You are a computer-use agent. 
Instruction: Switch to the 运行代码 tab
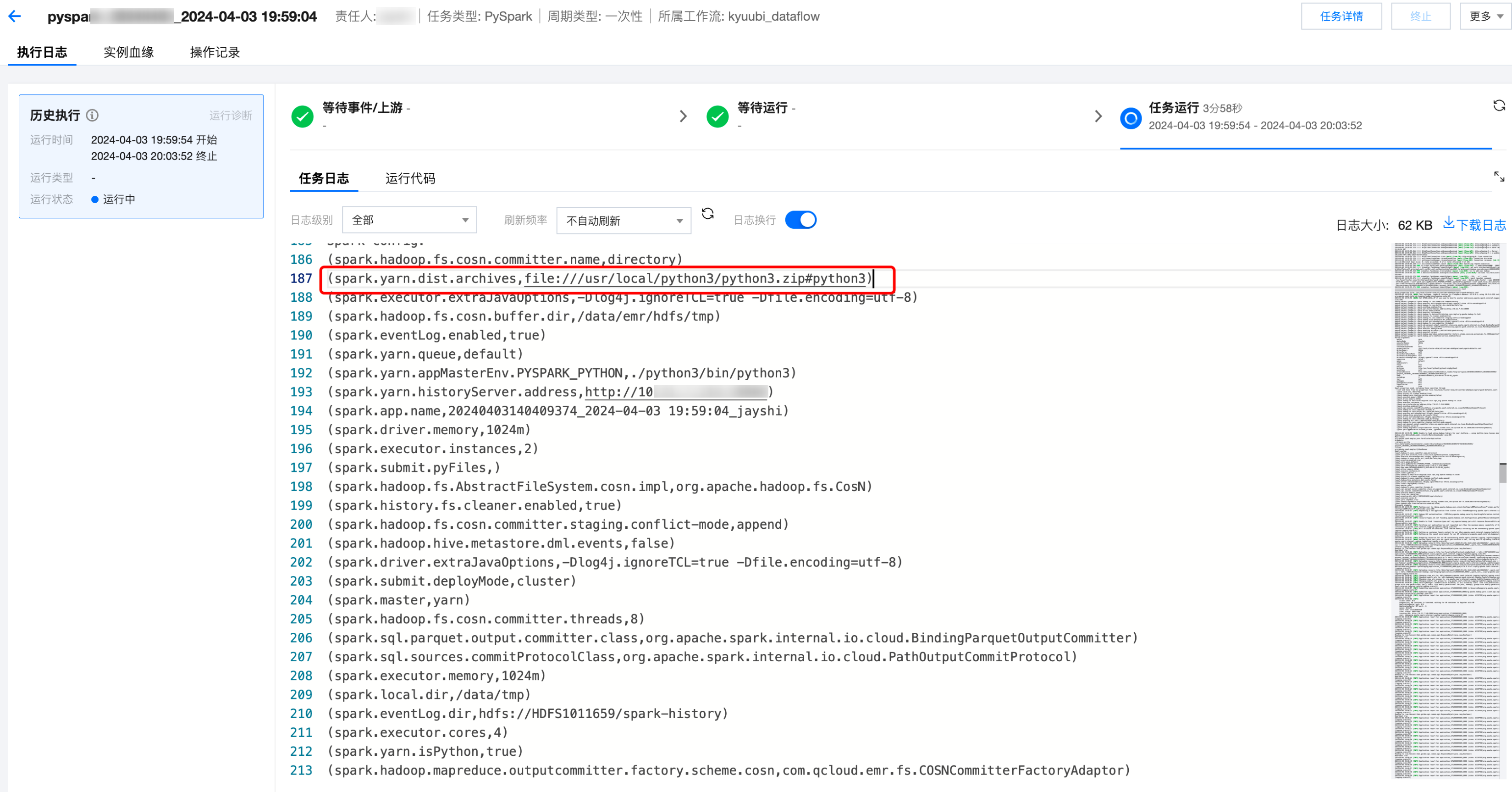click(x=410, y=178)
